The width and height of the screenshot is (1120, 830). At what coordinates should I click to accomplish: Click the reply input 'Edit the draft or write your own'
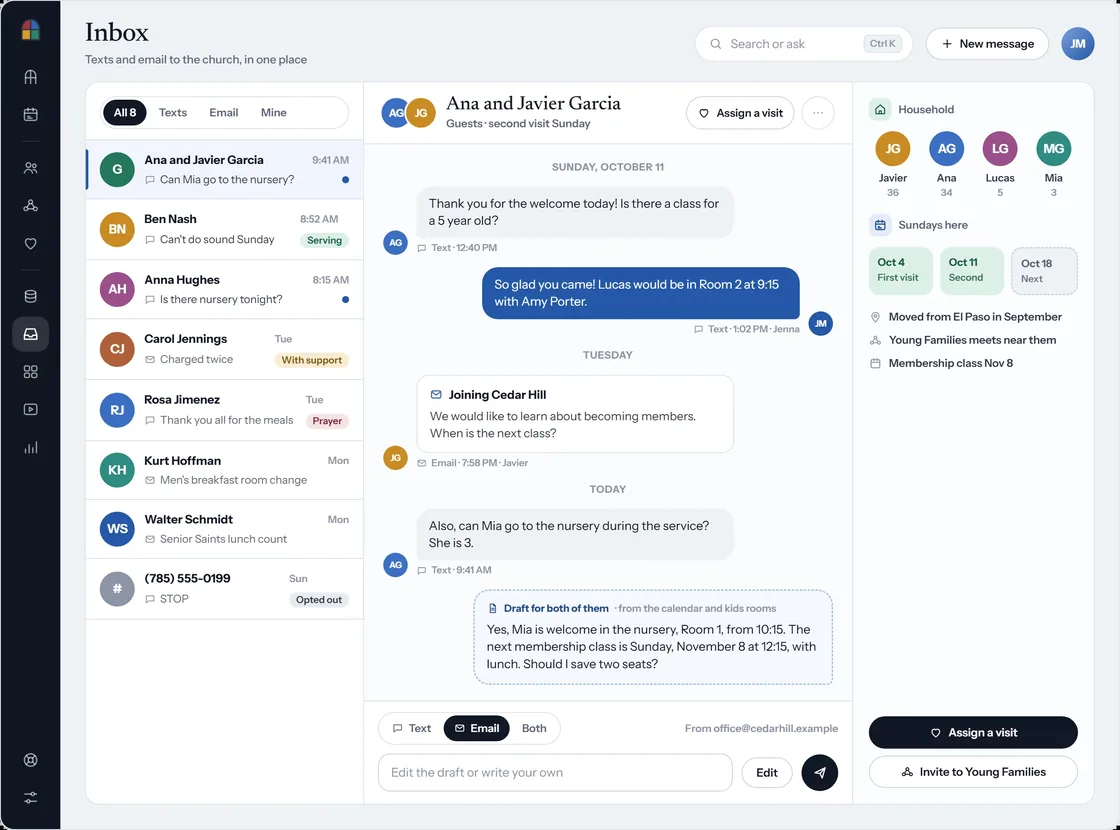click(555, 772)
